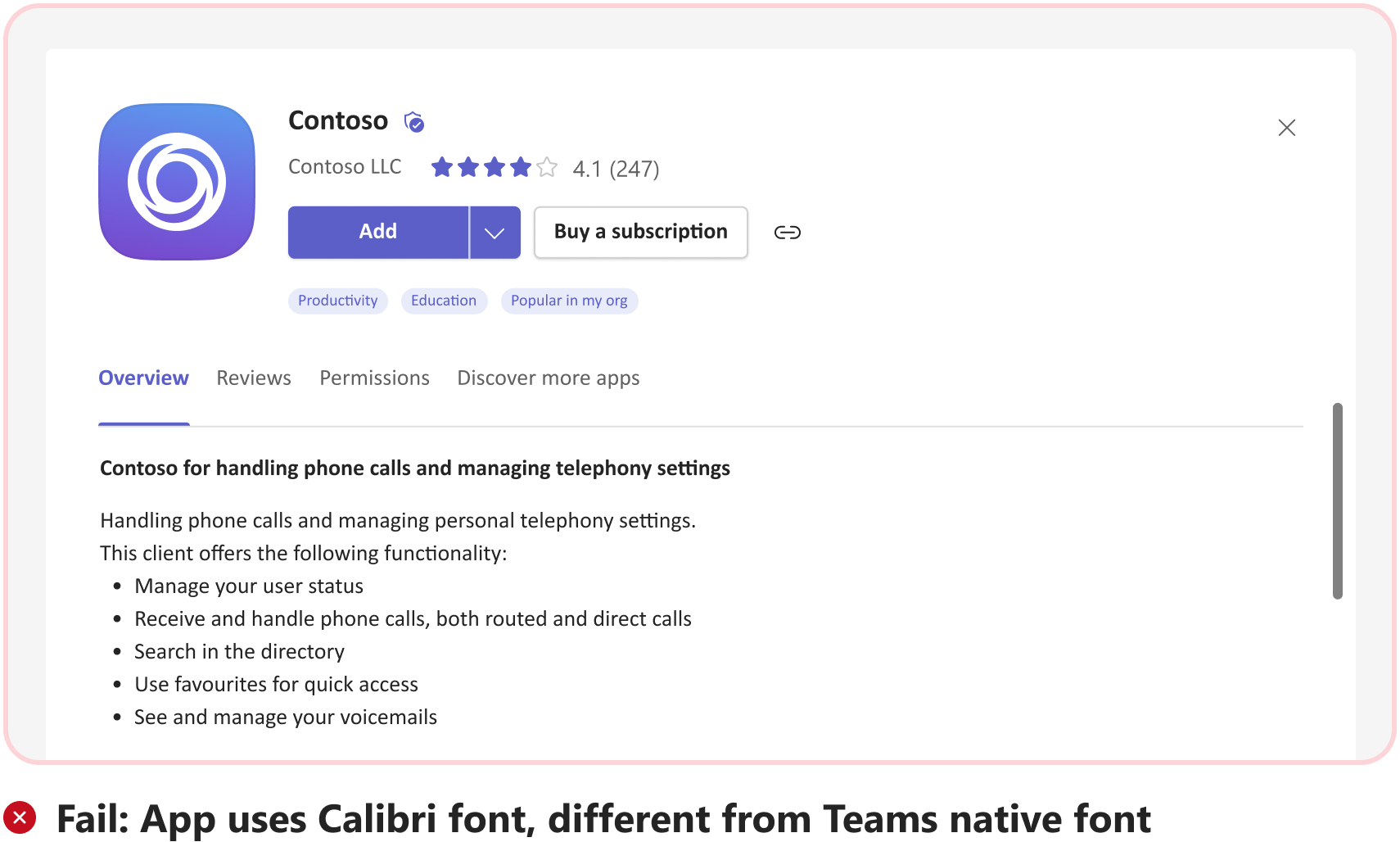Click the Contoso app title
Image resolution: width=1400 pixels, height=842 pixels.
(338, 121)
